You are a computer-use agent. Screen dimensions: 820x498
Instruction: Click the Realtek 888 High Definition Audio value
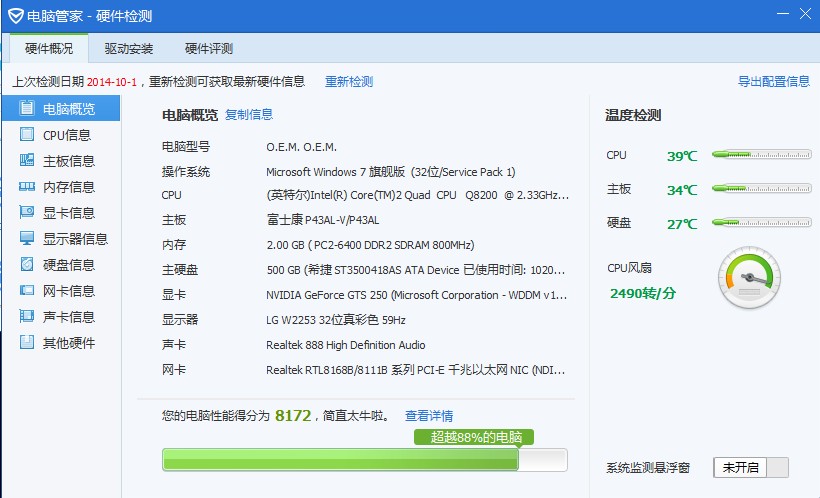coord(346,345)
